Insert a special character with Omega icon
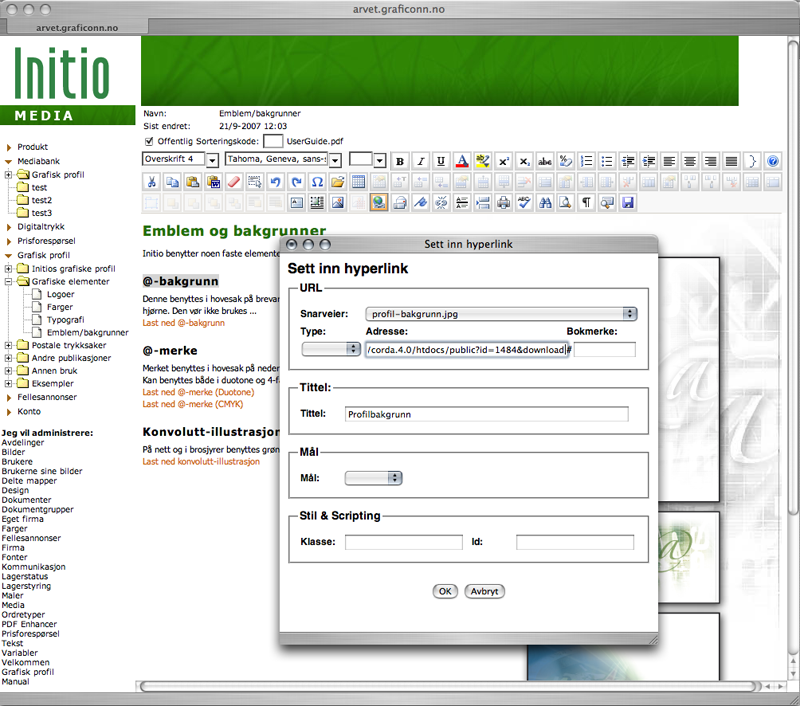Image resolution: width=800 pixels, height=706 pixels. pos(317,182)
